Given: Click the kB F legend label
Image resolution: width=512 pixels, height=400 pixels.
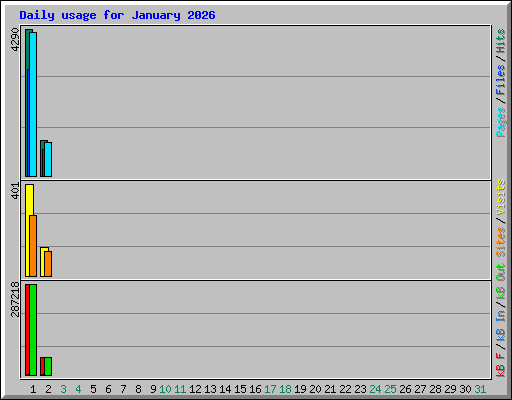Looking at the screenshot, I should pos(501,365).
